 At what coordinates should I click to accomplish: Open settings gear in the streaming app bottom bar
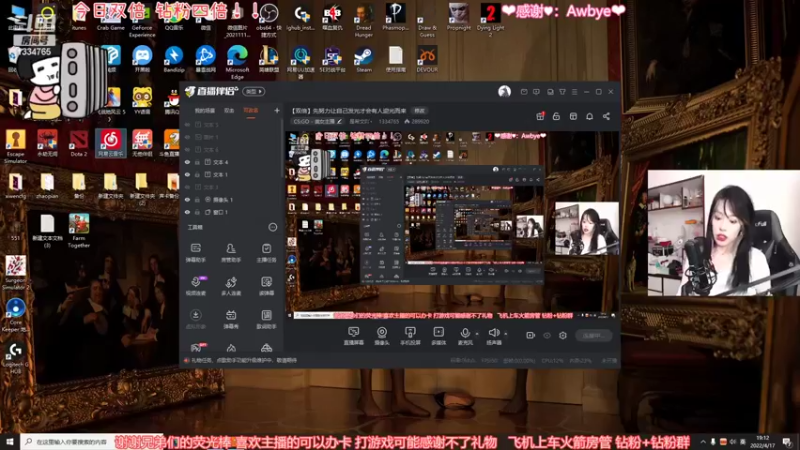(x=563, y=335)
